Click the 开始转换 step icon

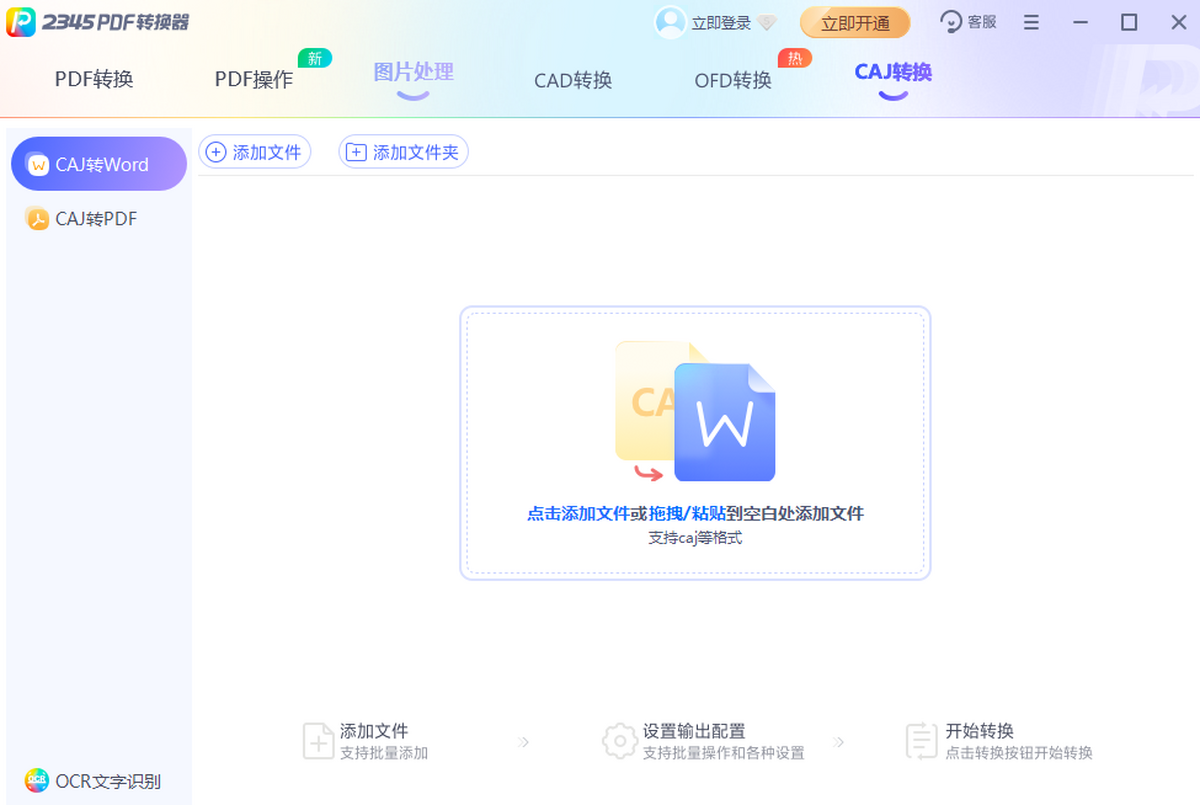point(921,741)
